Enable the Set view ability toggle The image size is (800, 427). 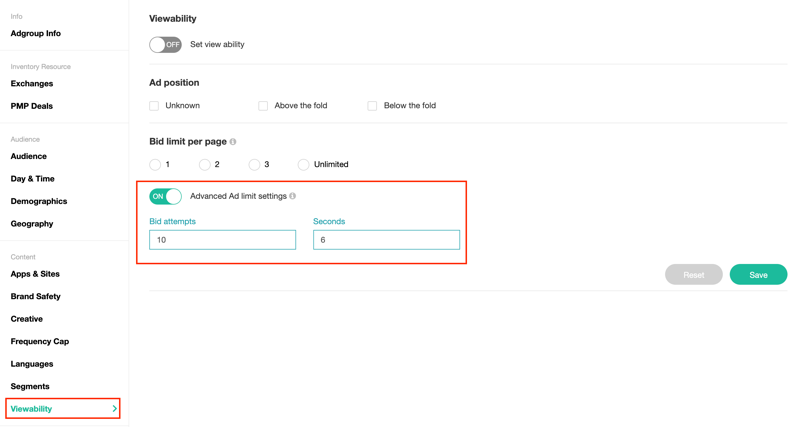pos(165,45)
